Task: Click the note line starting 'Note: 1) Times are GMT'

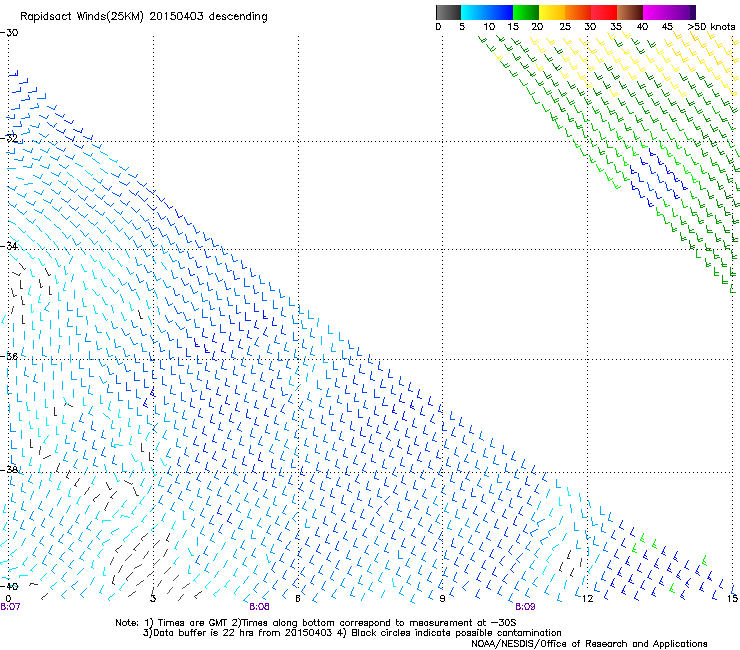Action: tap(316, 623)
